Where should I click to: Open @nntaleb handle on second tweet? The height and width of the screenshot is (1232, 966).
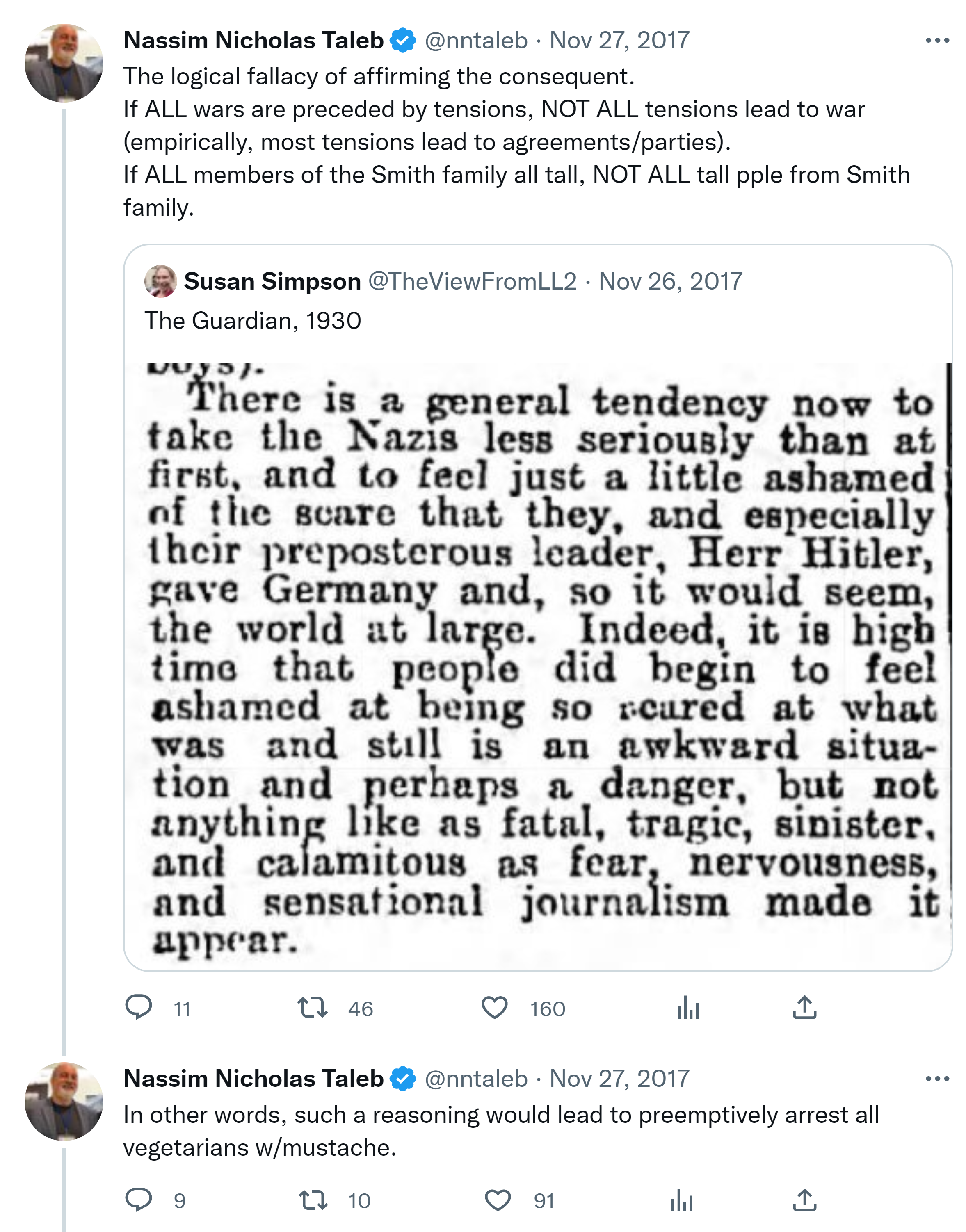click(x=476, y=1079)
